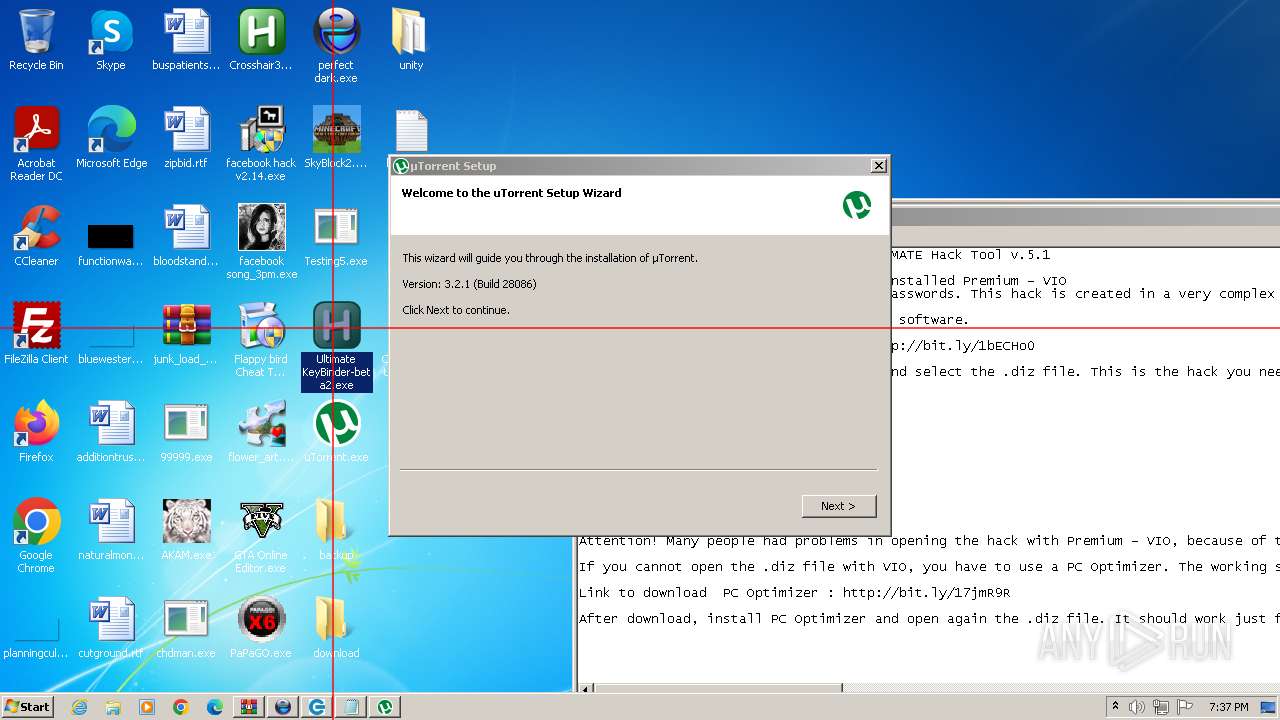Select the download folder on the desktop
Viewport: 1280px width, 720px height.
pos(336,629)
